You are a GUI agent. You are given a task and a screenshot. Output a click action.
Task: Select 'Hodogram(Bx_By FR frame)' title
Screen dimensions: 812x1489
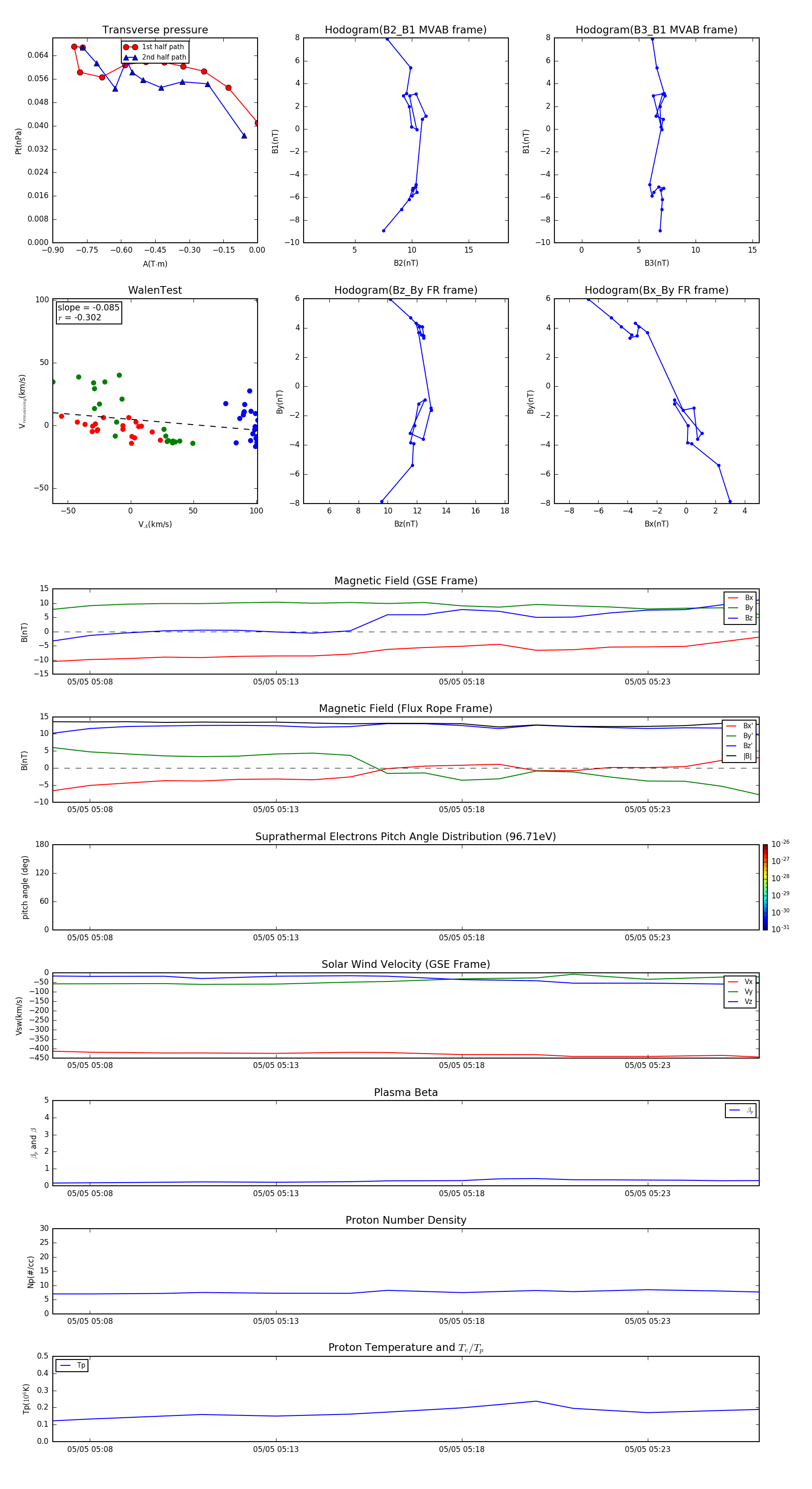click(x=656, y=290)
